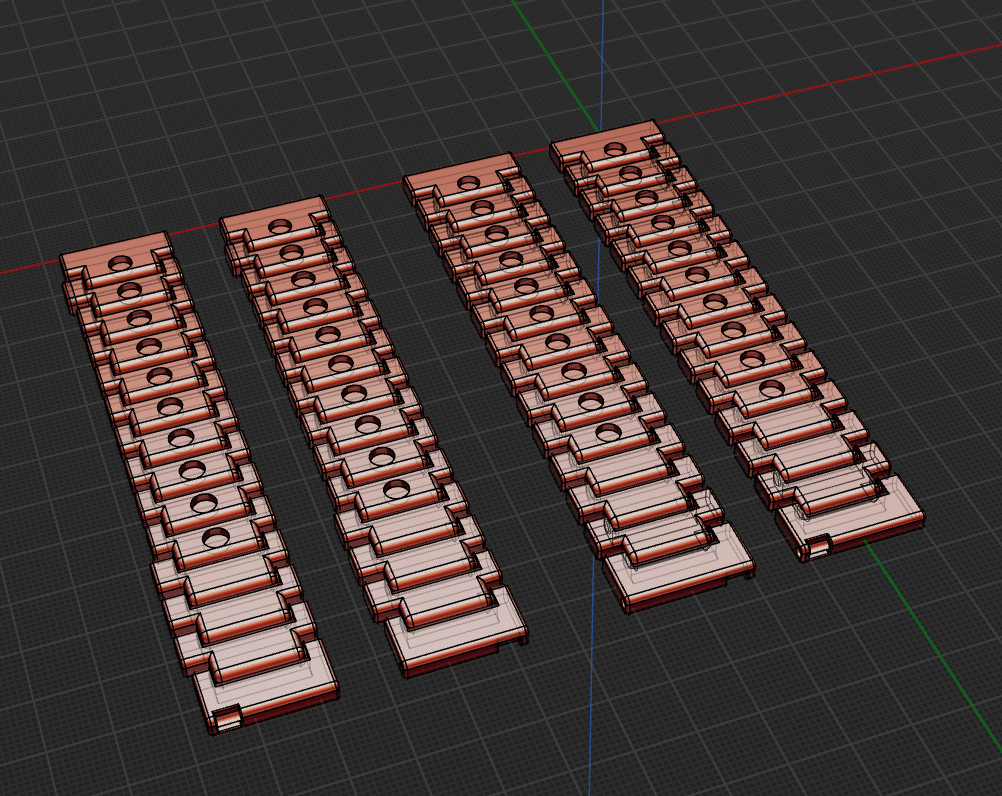The height and width of the screenshot is (796, 1002).
Task: Click the lowest hole on the leftmost strip
Action: 215,538
